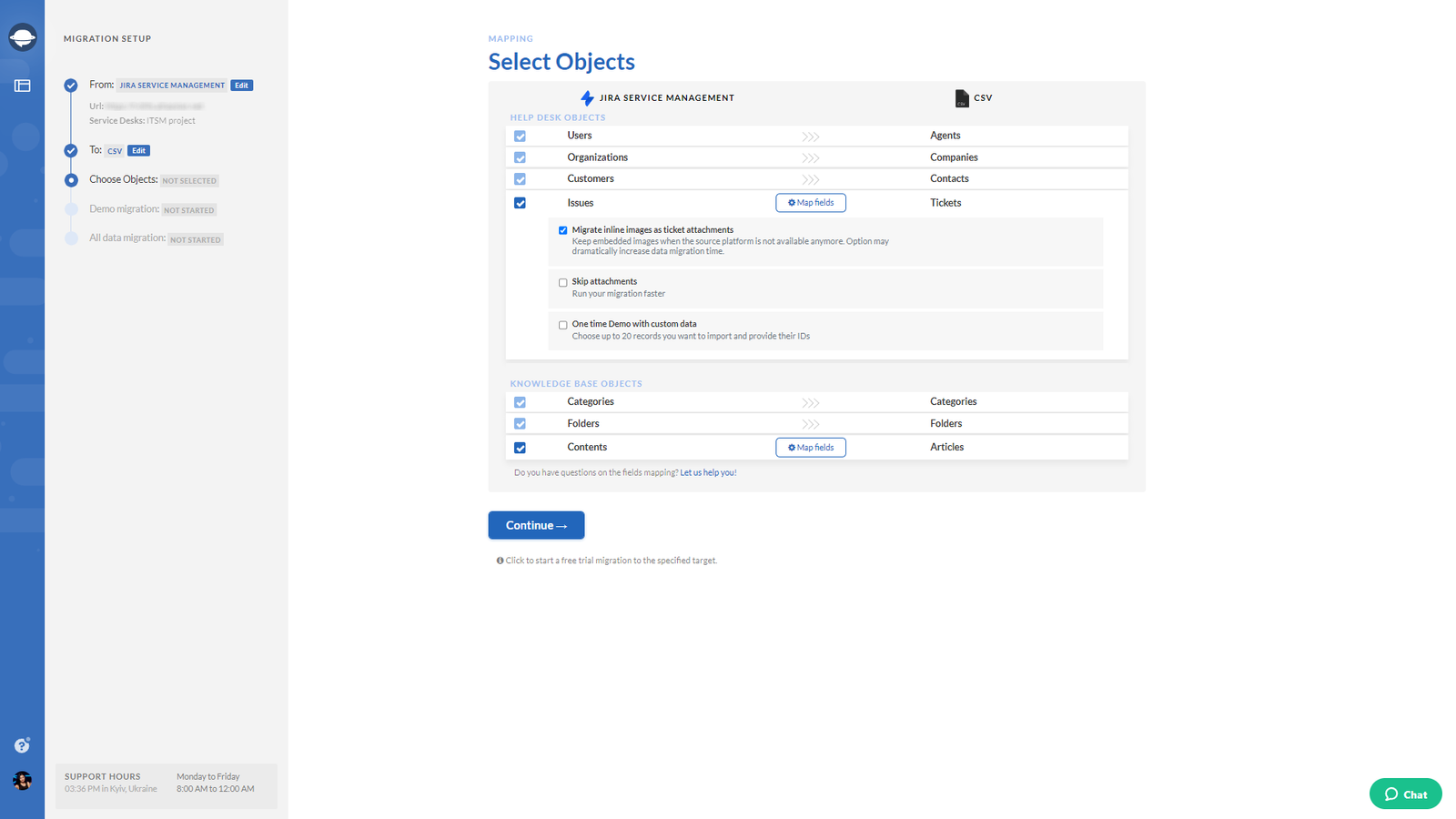Screen dimensions: 1456x819
Task: Edit the To CSV target
Action: pyautogui.click(x=138, y=151)
